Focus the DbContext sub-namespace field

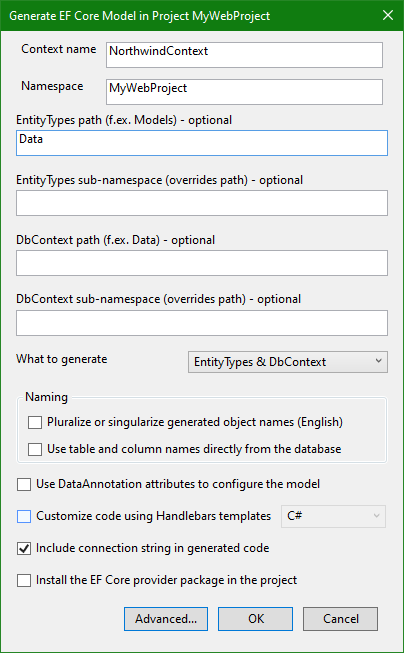point(202,323)
